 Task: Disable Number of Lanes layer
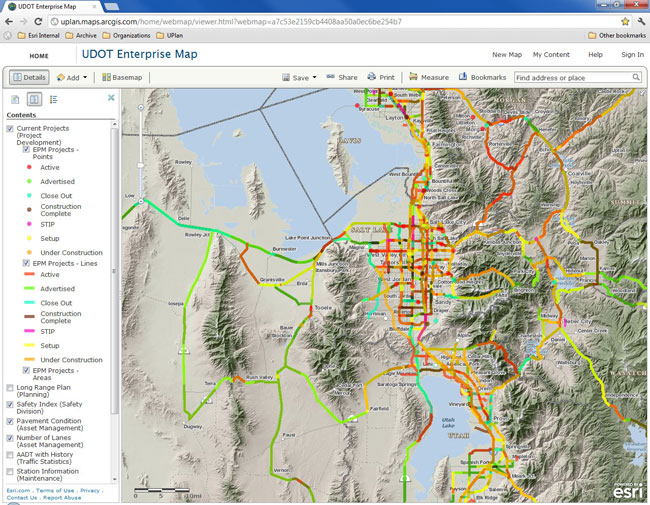click(x=10, y=438)
